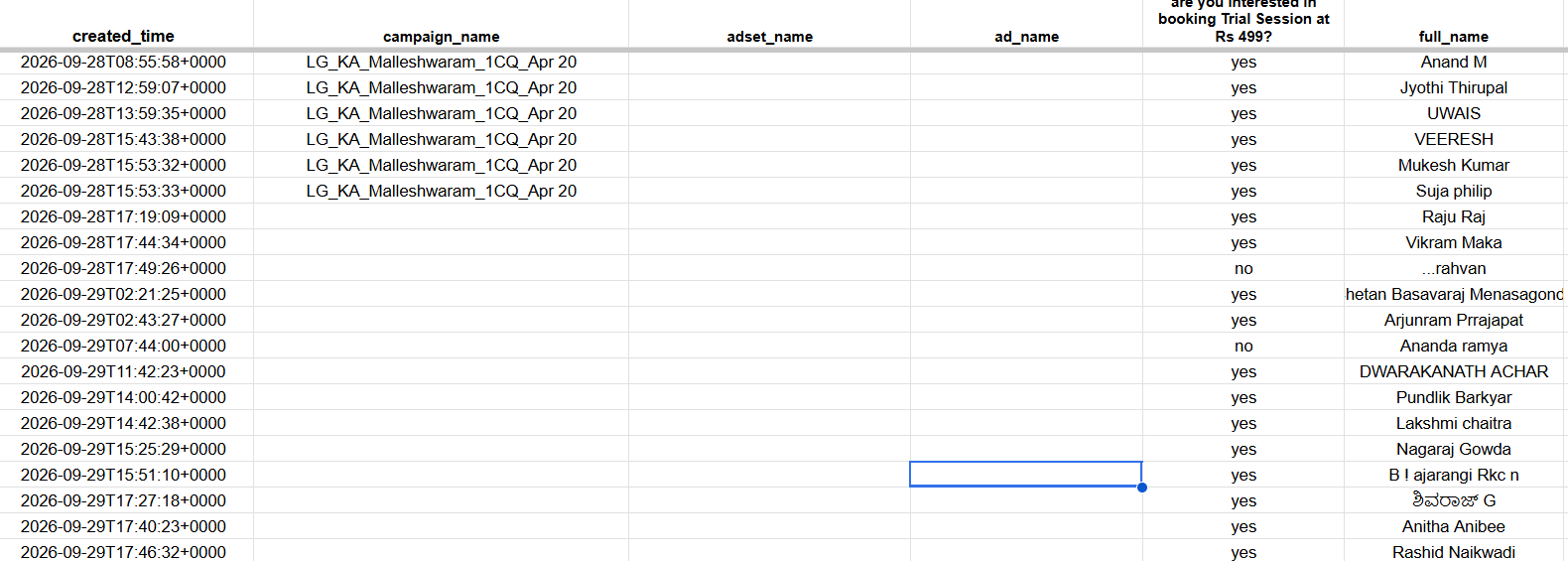Viewport: 1568px width, 561px height.
Task: Click the Anitha Anibee cell
Action: pyautogui.click(x=1454, y=526)
